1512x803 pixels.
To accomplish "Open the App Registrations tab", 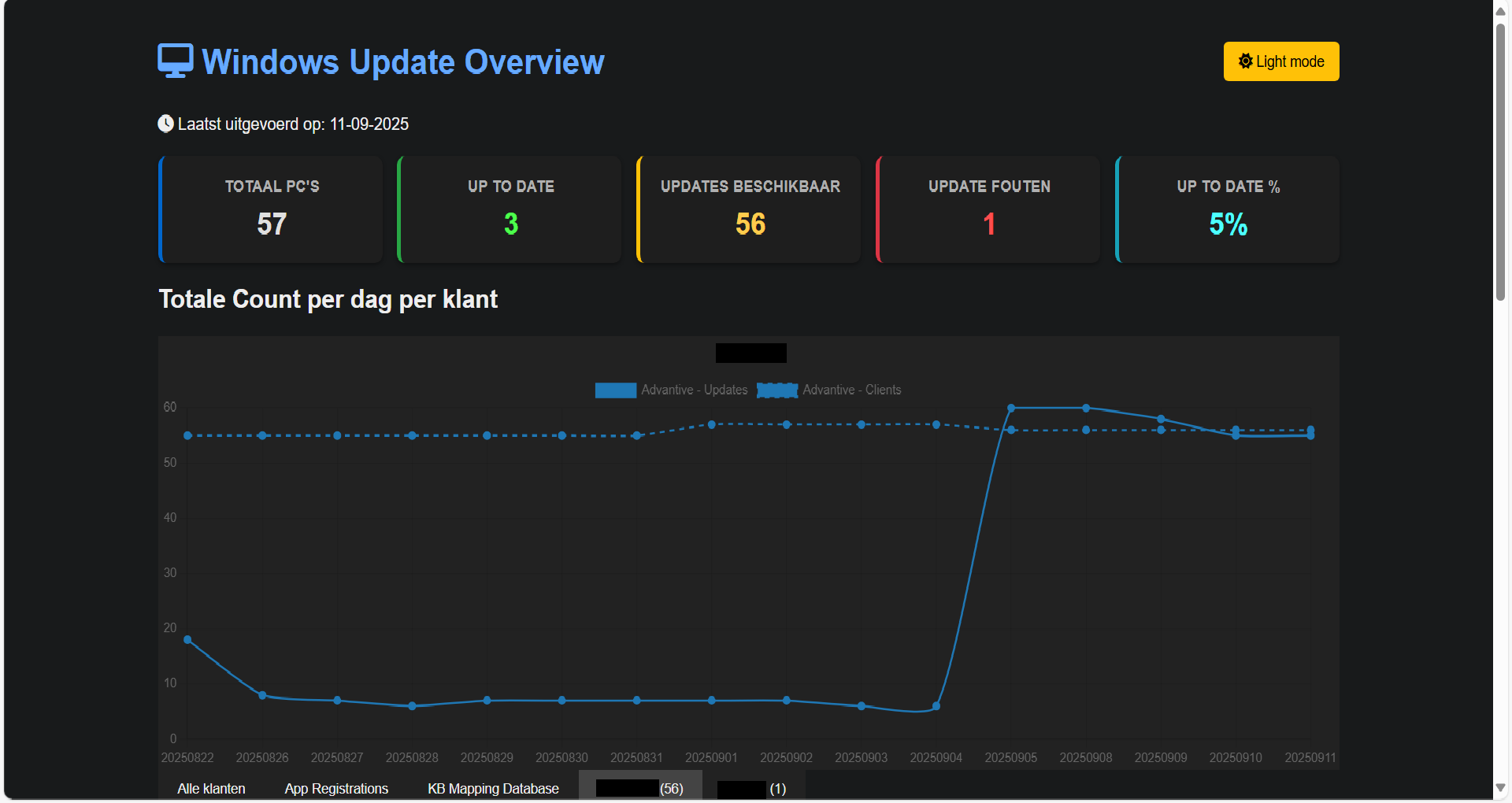I will [x=336, y=788].
